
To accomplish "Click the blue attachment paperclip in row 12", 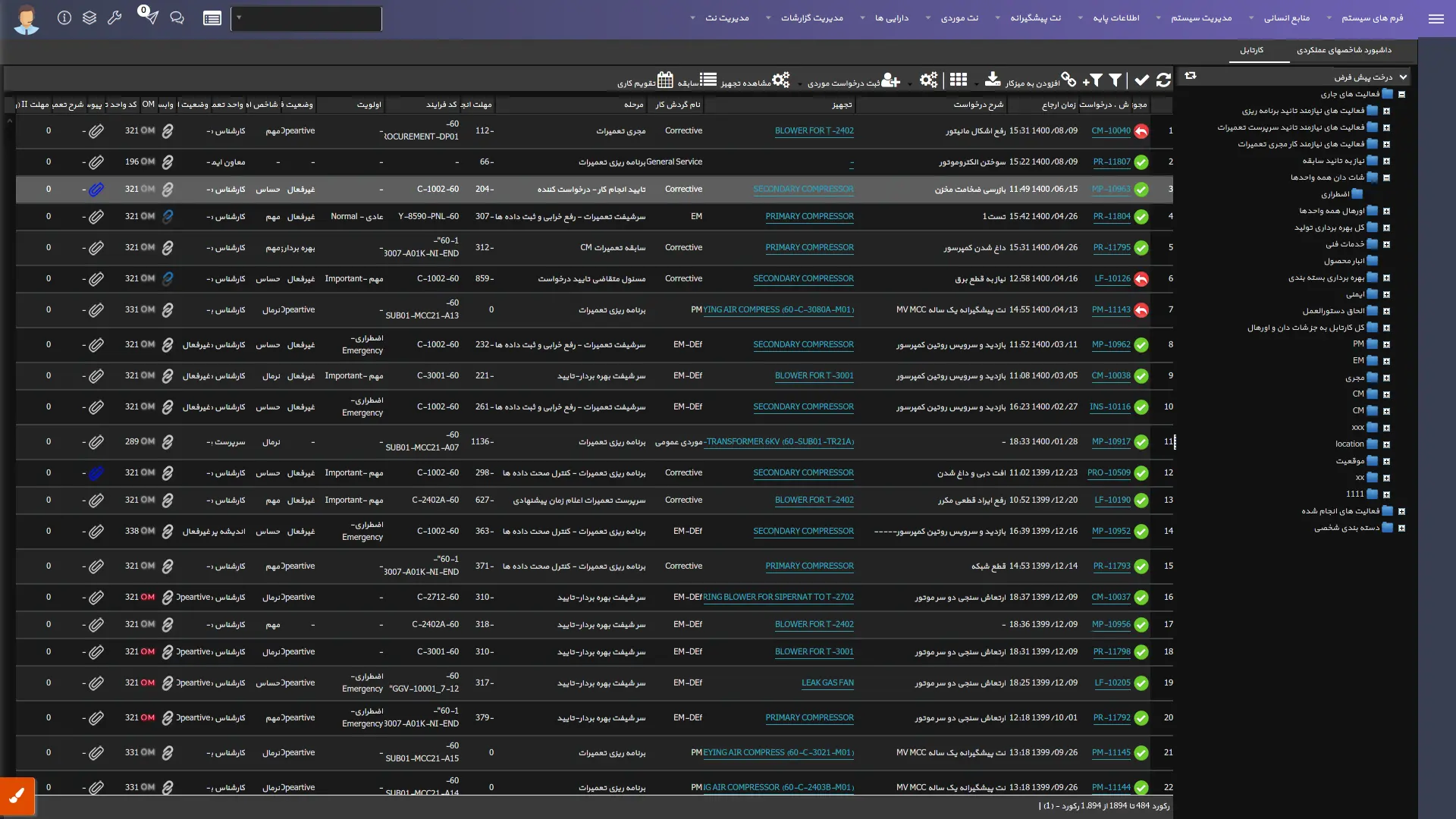I will 96,473.
